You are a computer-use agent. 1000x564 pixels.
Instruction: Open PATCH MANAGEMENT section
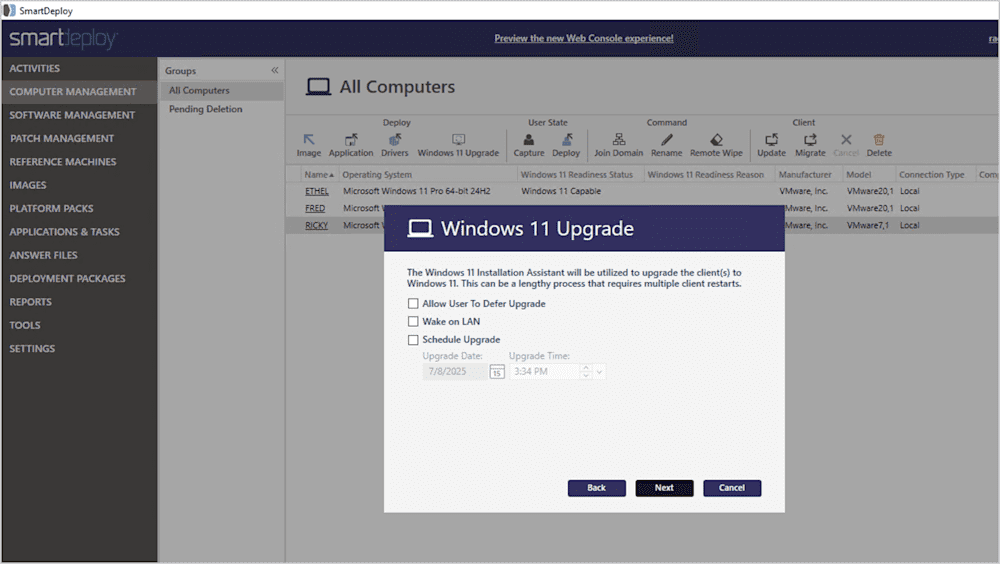79,138
